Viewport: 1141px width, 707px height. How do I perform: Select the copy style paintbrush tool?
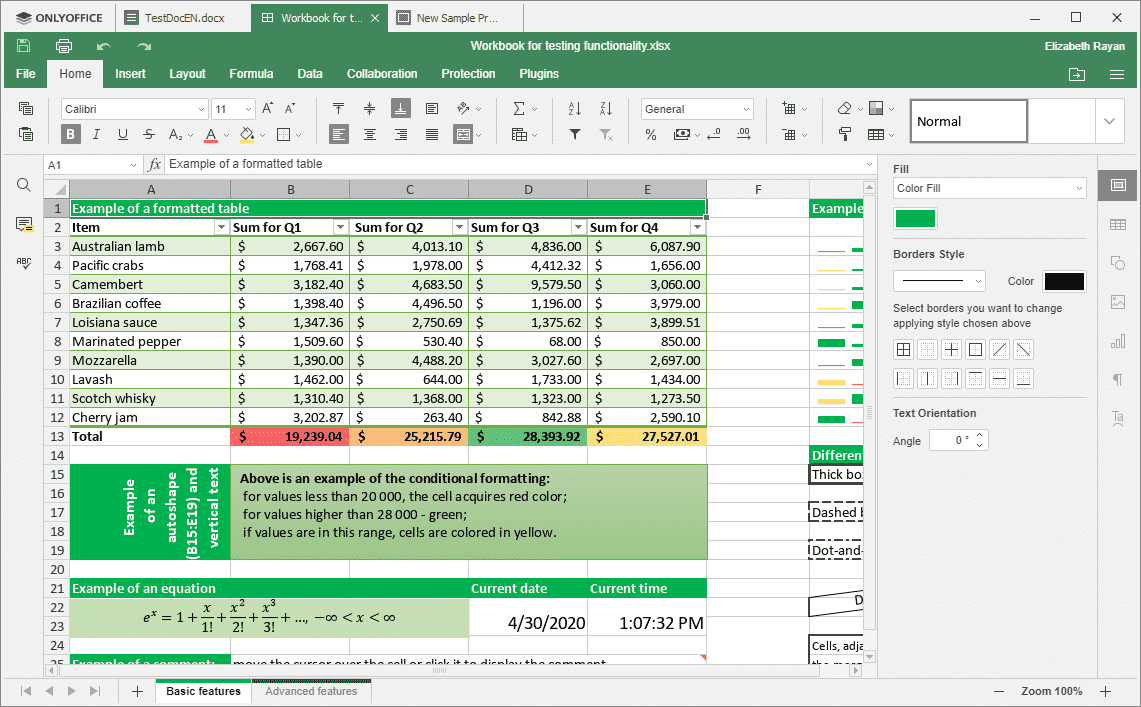[844, 135]
